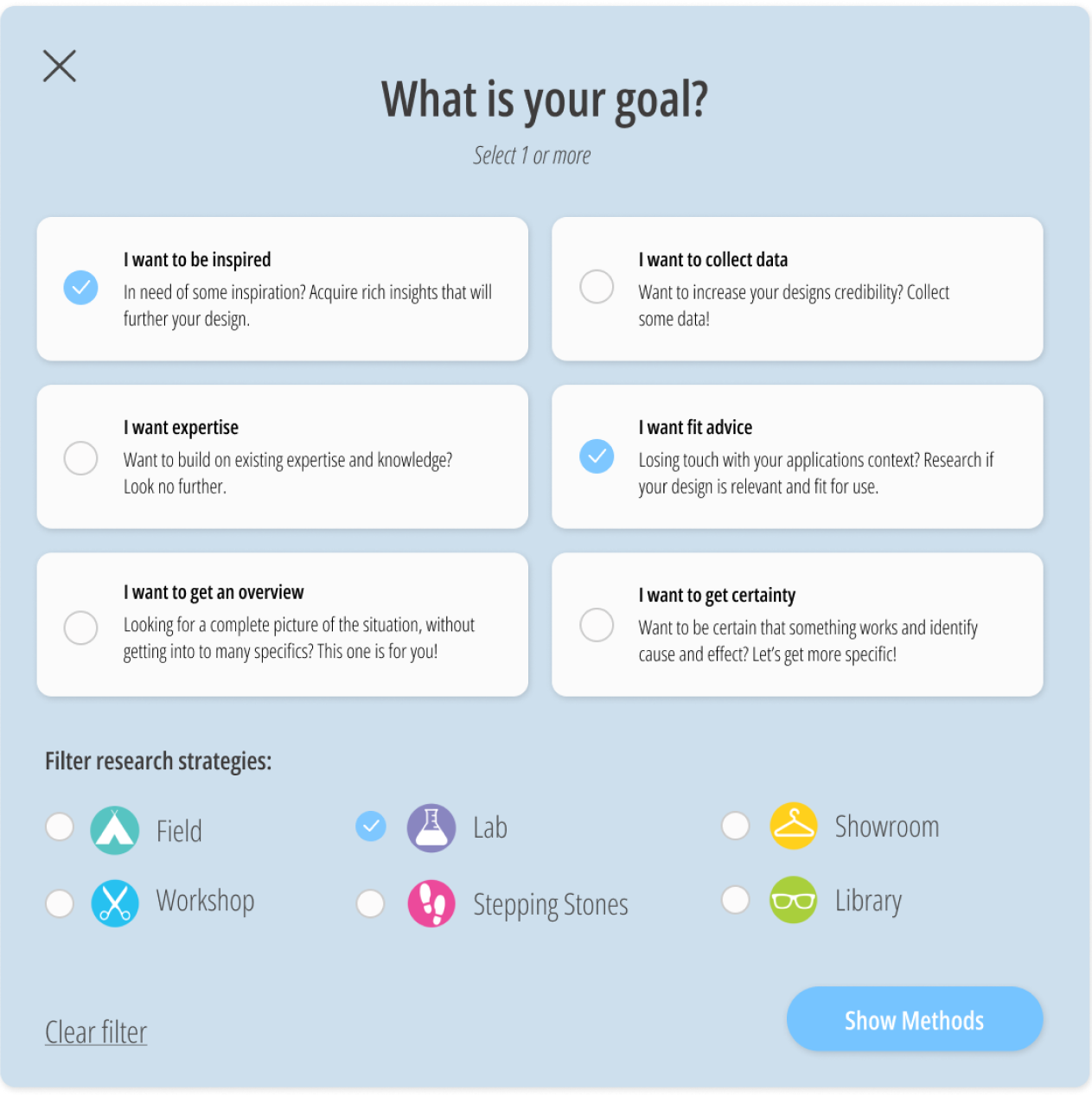Select the Stepping Stones checkbox
The width and height of the screenshot is (1092, 1097).
tap(371, 903)
